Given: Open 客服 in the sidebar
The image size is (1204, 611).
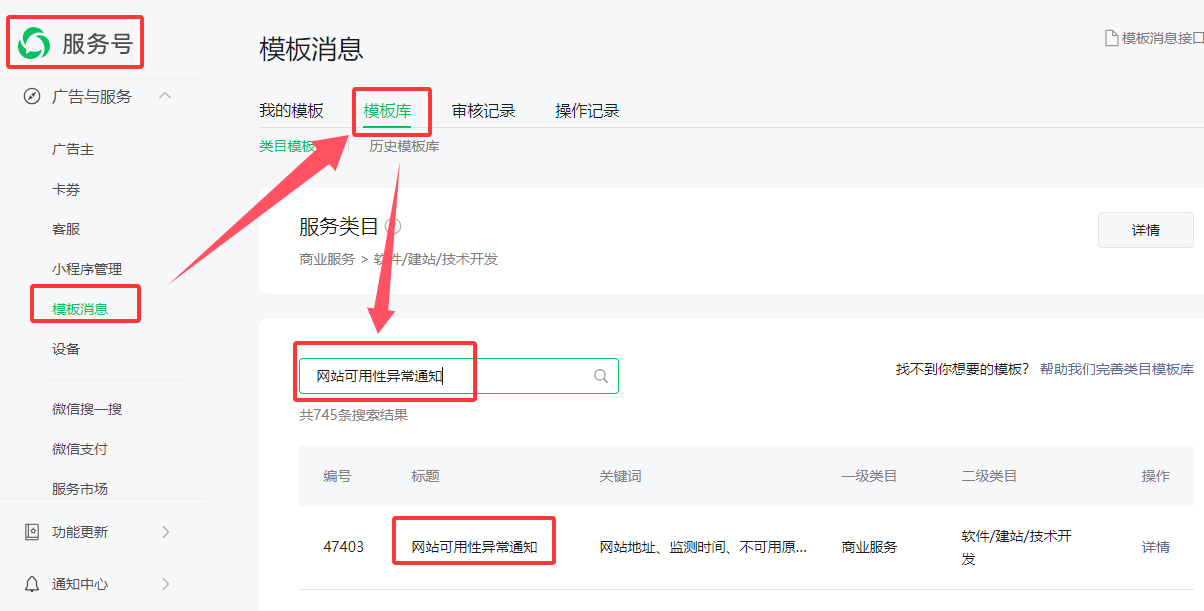Looking at the screenshot, I should (x=66, y=229).
